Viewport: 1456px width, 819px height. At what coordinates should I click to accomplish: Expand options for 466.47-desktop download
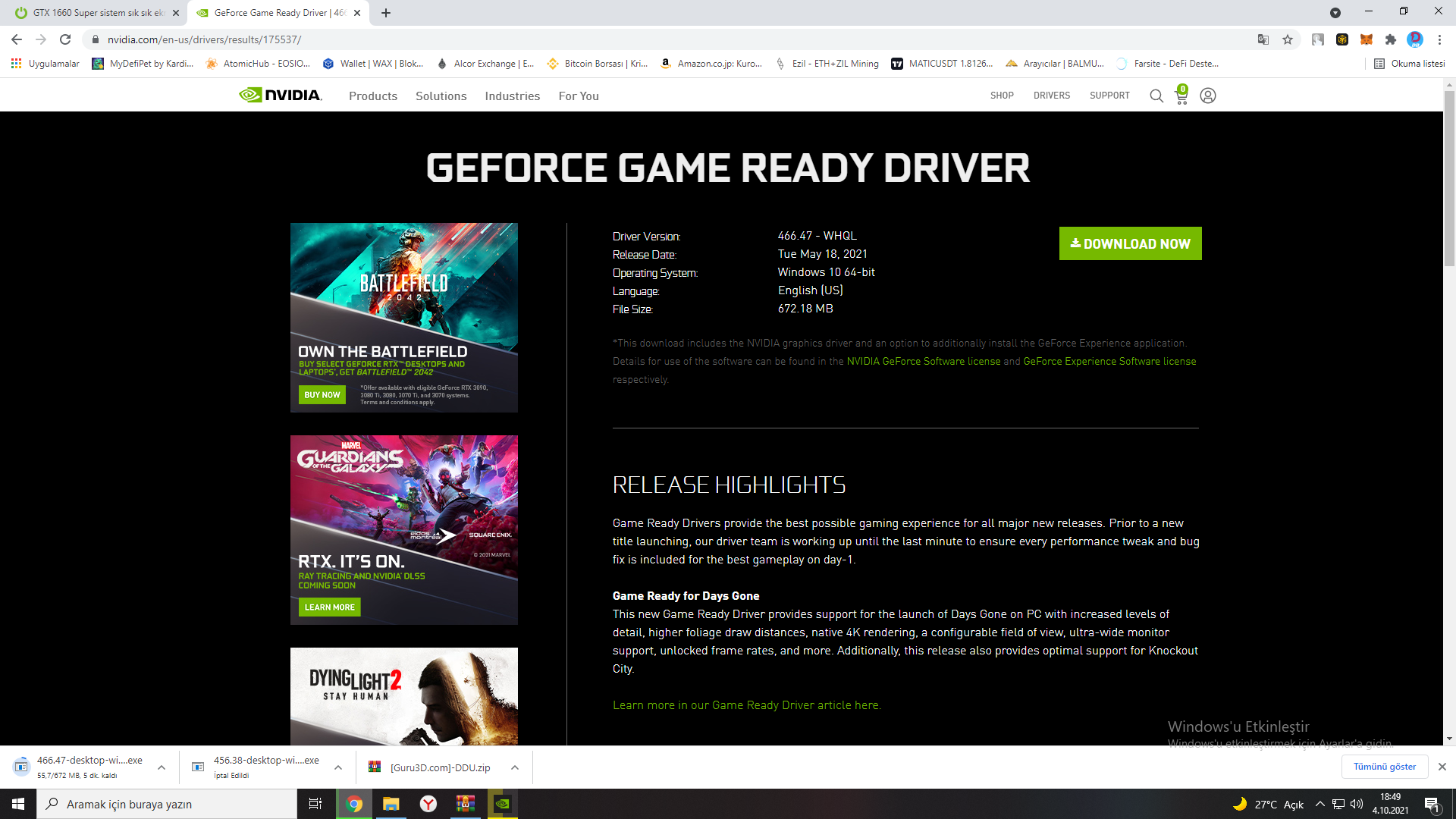162,767
